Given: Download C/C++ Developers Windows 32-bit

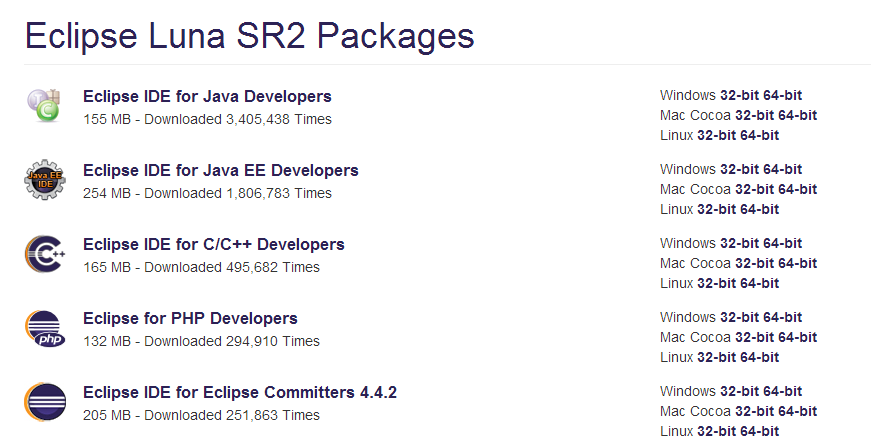Looking at the screenshot, I should coord(739,243).
